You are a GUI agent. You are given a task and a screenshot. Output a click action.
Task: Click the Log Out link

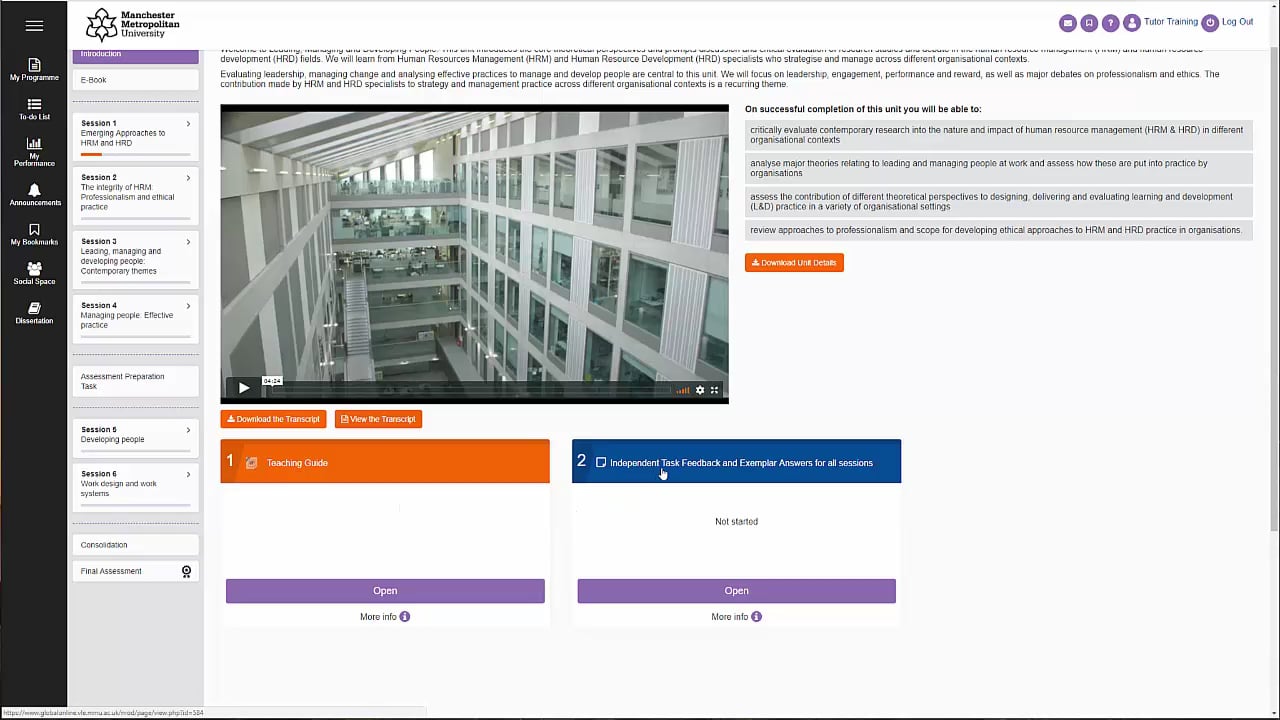pyautogui.click(x=1237, y=22)
